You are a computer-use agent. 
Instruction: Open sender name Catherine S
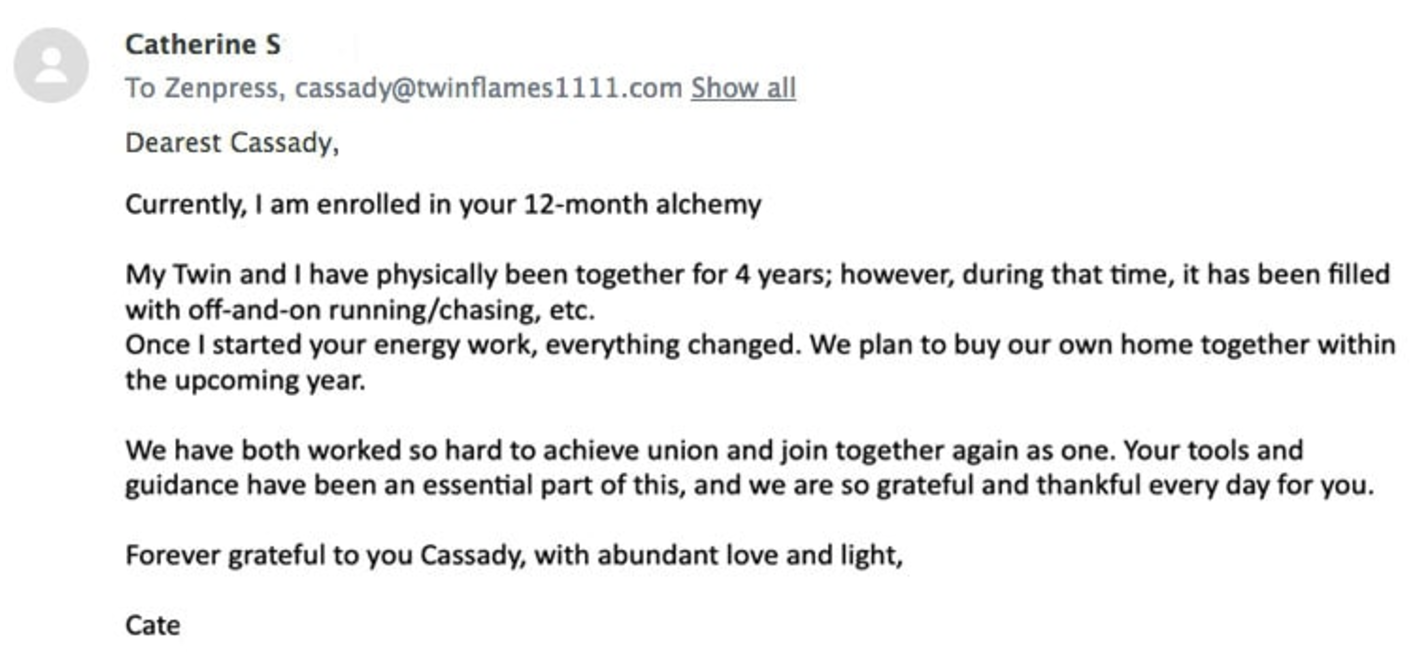(x=203, y=44)
